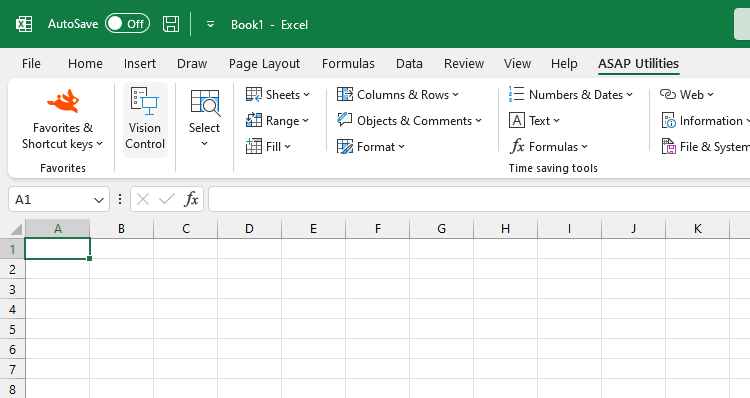Select row 2 header

12,269
